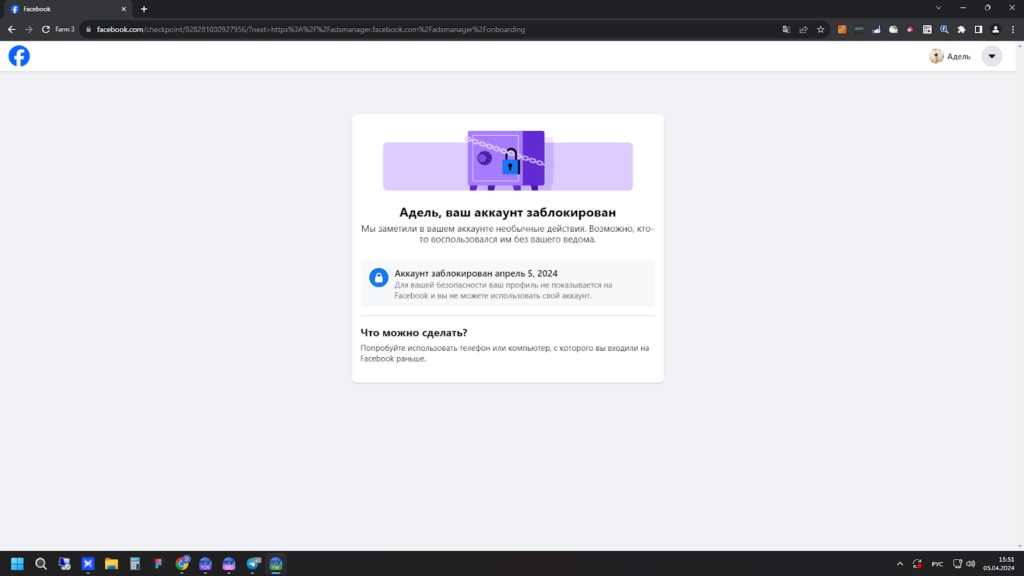The image size is (1024, 576).
Task: Open the dark teal bar extension
Action: coord(859,29)
